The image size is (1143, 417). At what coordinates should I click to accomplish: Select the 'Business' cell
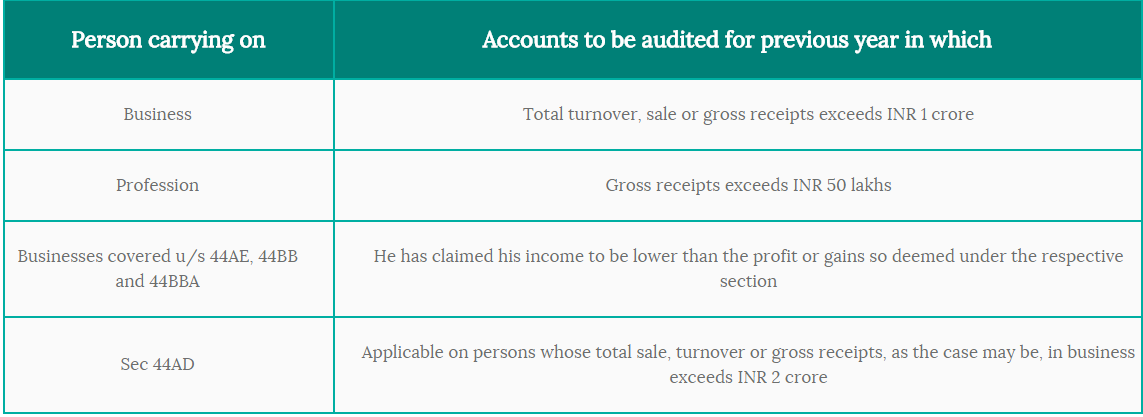tap(168, 114)
